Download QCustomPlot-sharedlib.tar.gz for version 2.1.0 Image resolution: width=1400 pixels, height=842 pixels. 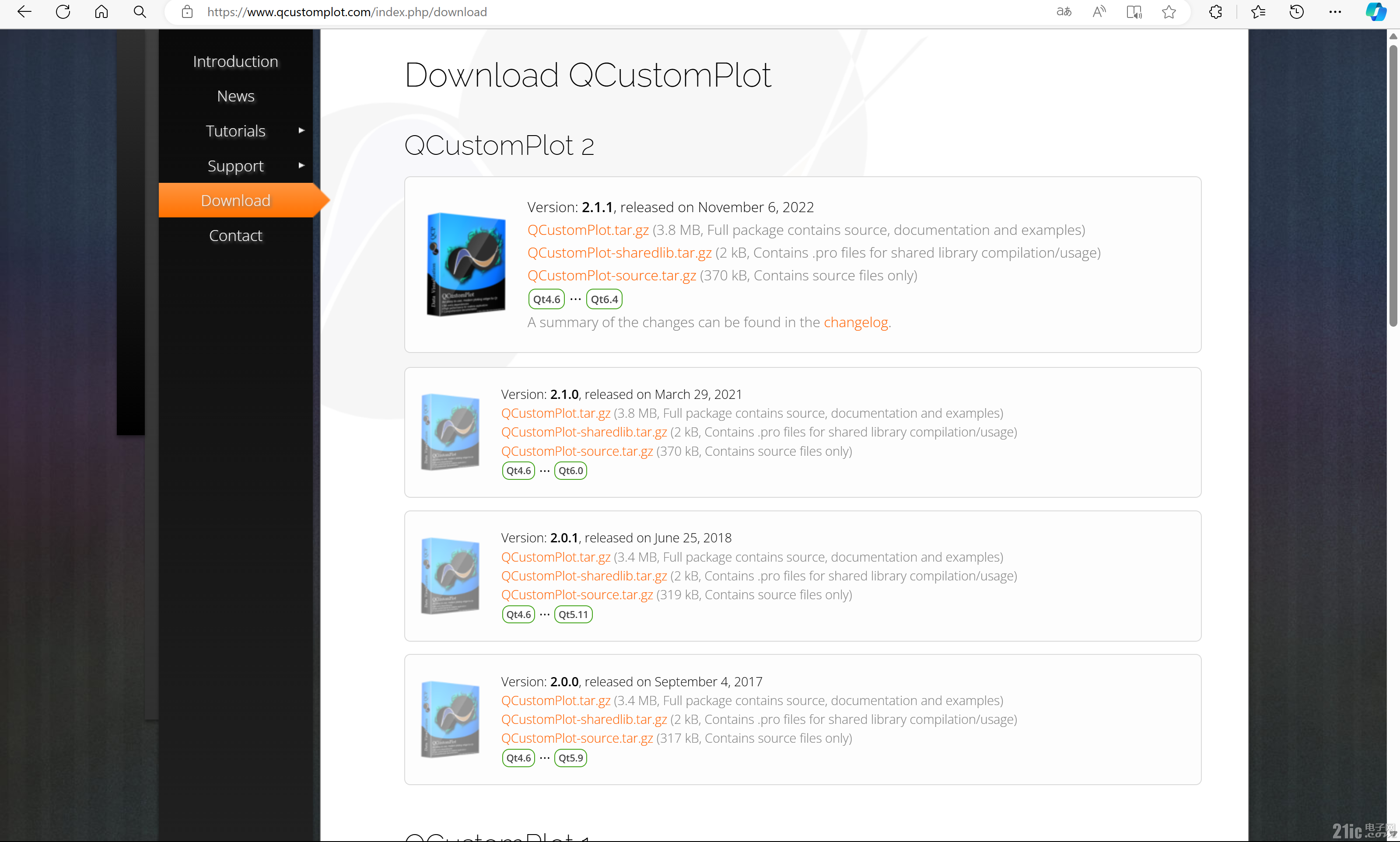(584, 432)
